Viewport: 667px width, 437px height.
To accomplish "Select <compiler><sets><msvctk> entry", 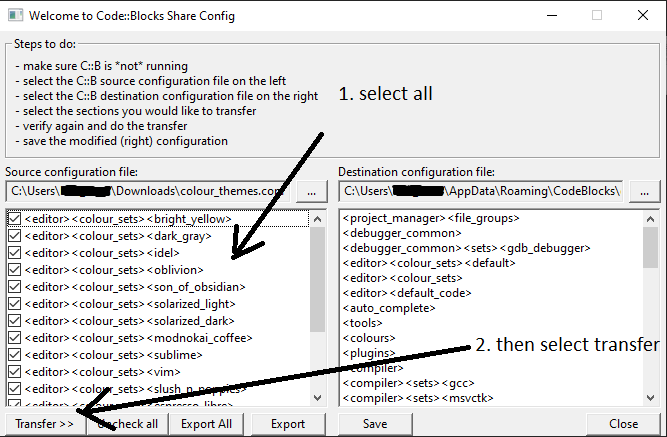I will 418,398.
